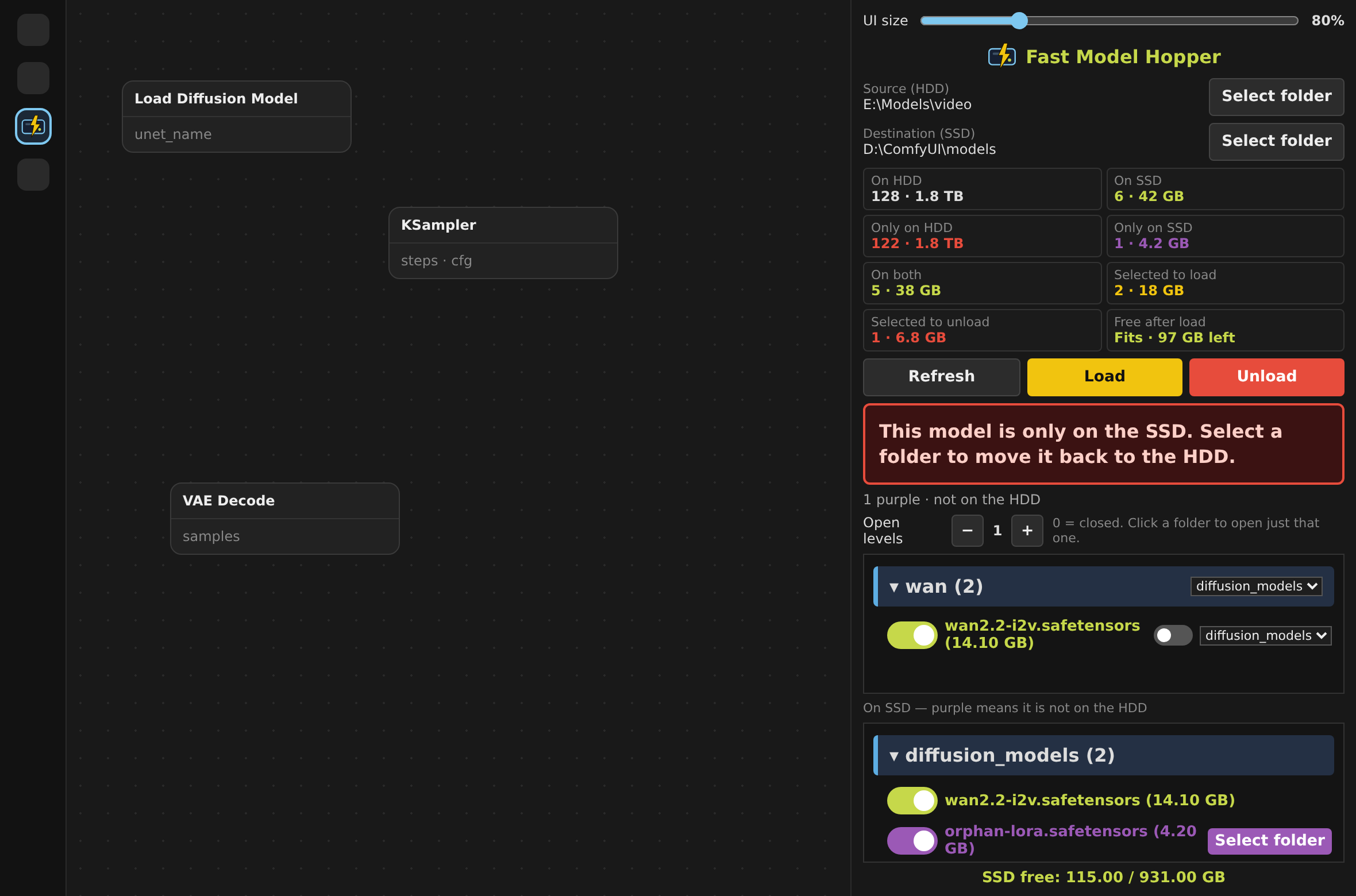
Task: Click the second blank sidebar button
Action: 33,78
